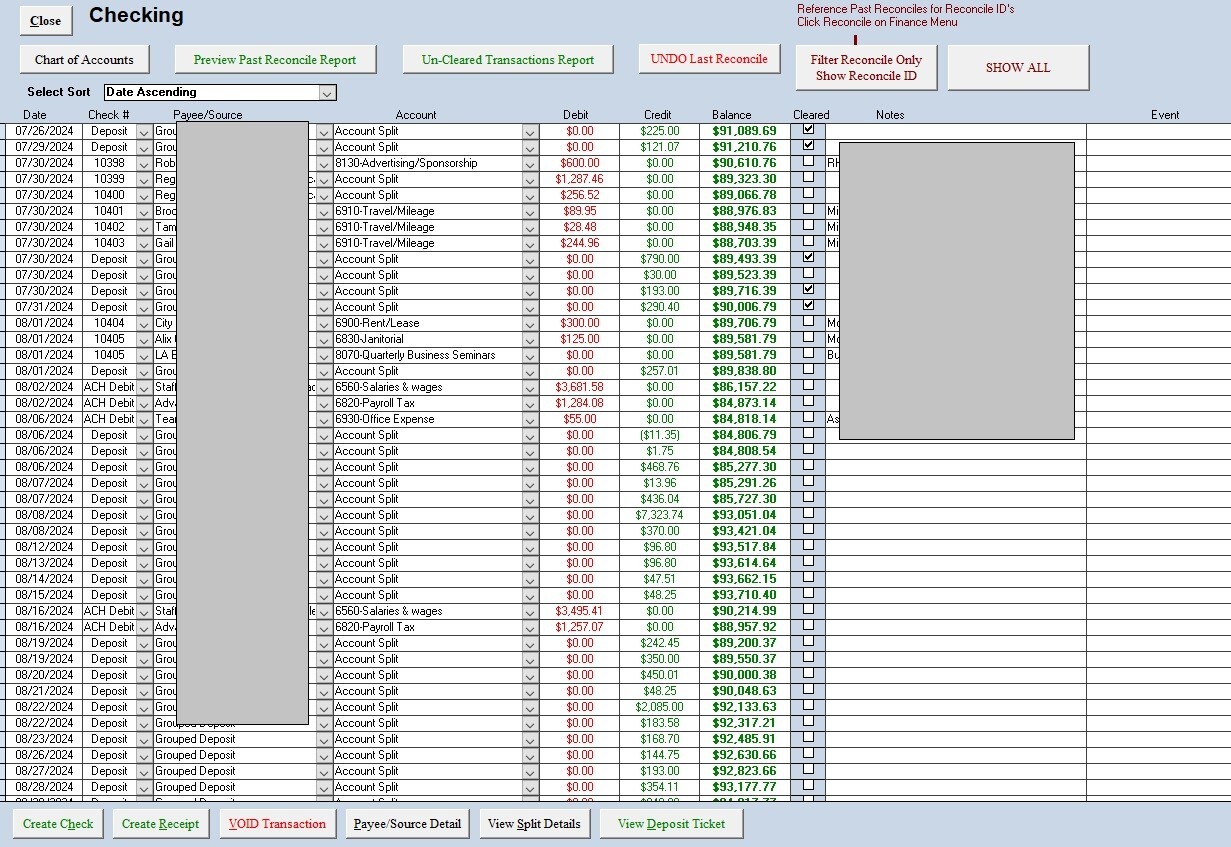Click Create Check button

coord(58,824)
